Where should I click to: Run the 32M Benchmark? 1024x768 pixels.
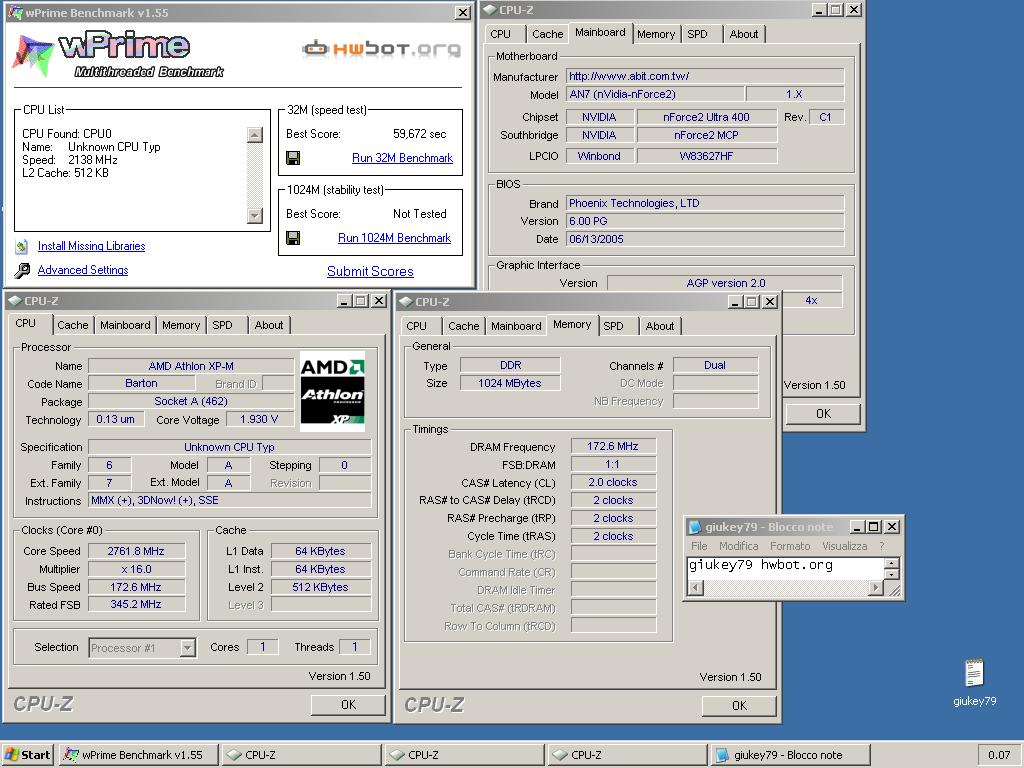tap(402, 158)
